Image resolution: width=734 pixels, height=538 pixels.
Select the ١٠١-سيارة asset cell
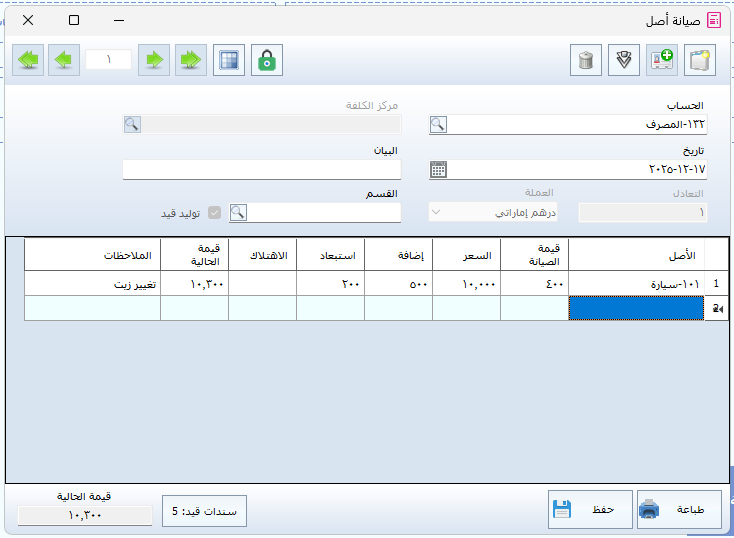(x=636, y=284)
